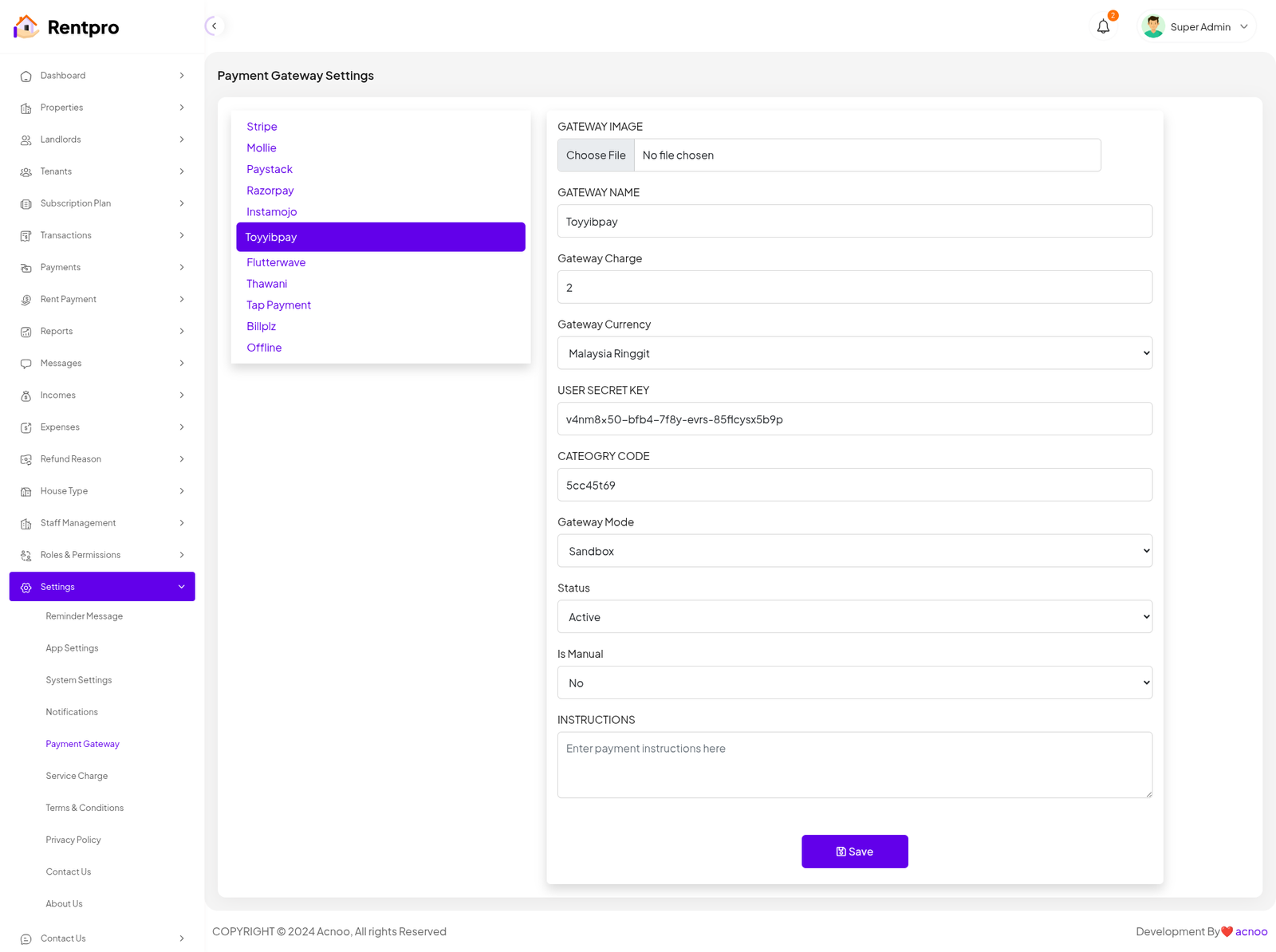Click the Tenants people icon

click(x=26, y=172)
